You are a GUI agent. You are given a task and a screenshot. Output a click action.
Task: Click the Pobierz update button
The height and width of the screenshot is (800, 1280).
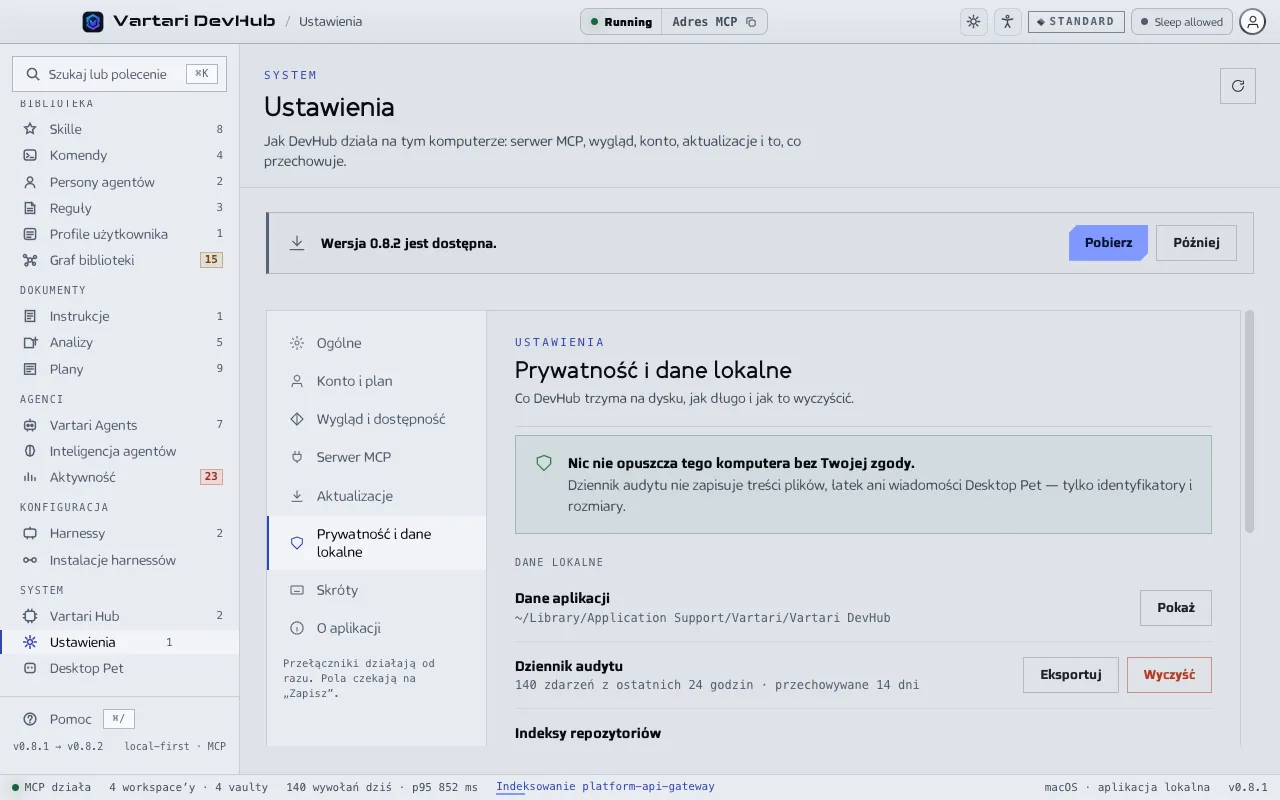[1108, 243]
